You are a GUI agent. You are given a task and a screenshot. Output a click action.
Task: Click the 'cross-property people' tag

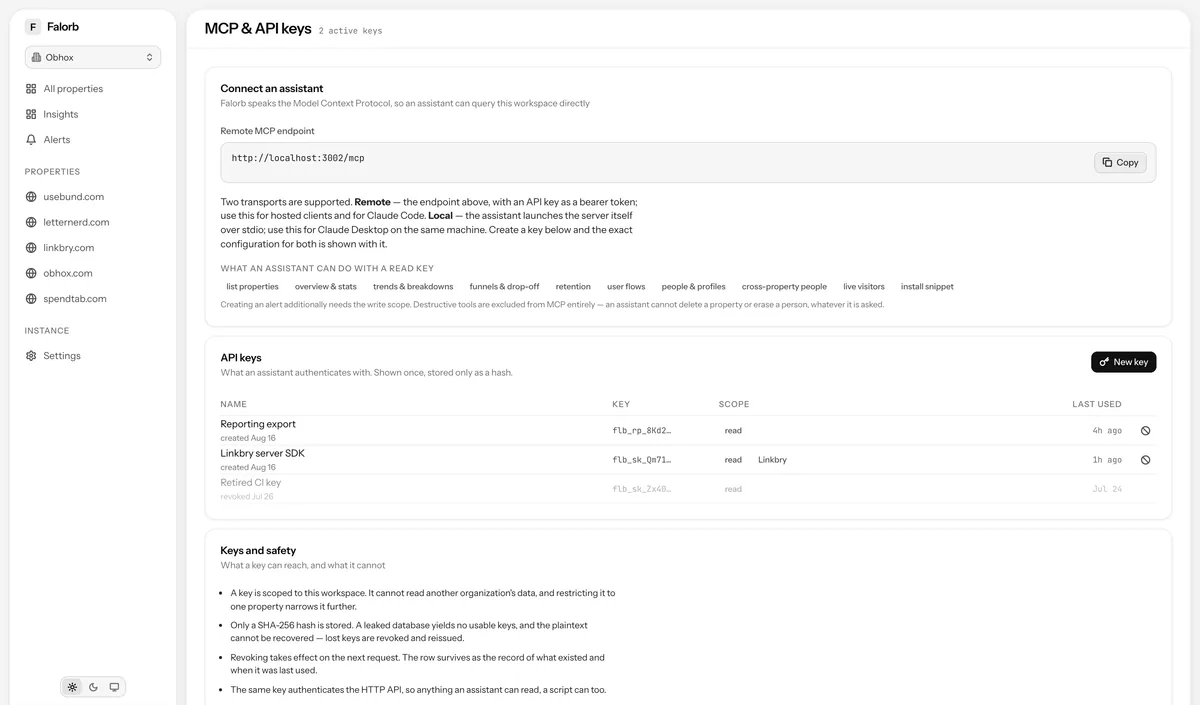point(784,287)
